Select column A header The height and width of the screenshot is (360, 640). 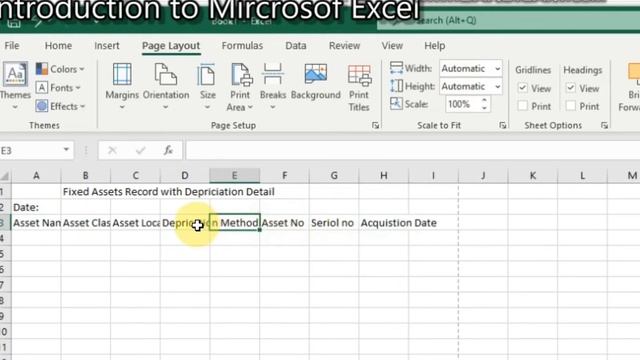click(x=36, y=176)
